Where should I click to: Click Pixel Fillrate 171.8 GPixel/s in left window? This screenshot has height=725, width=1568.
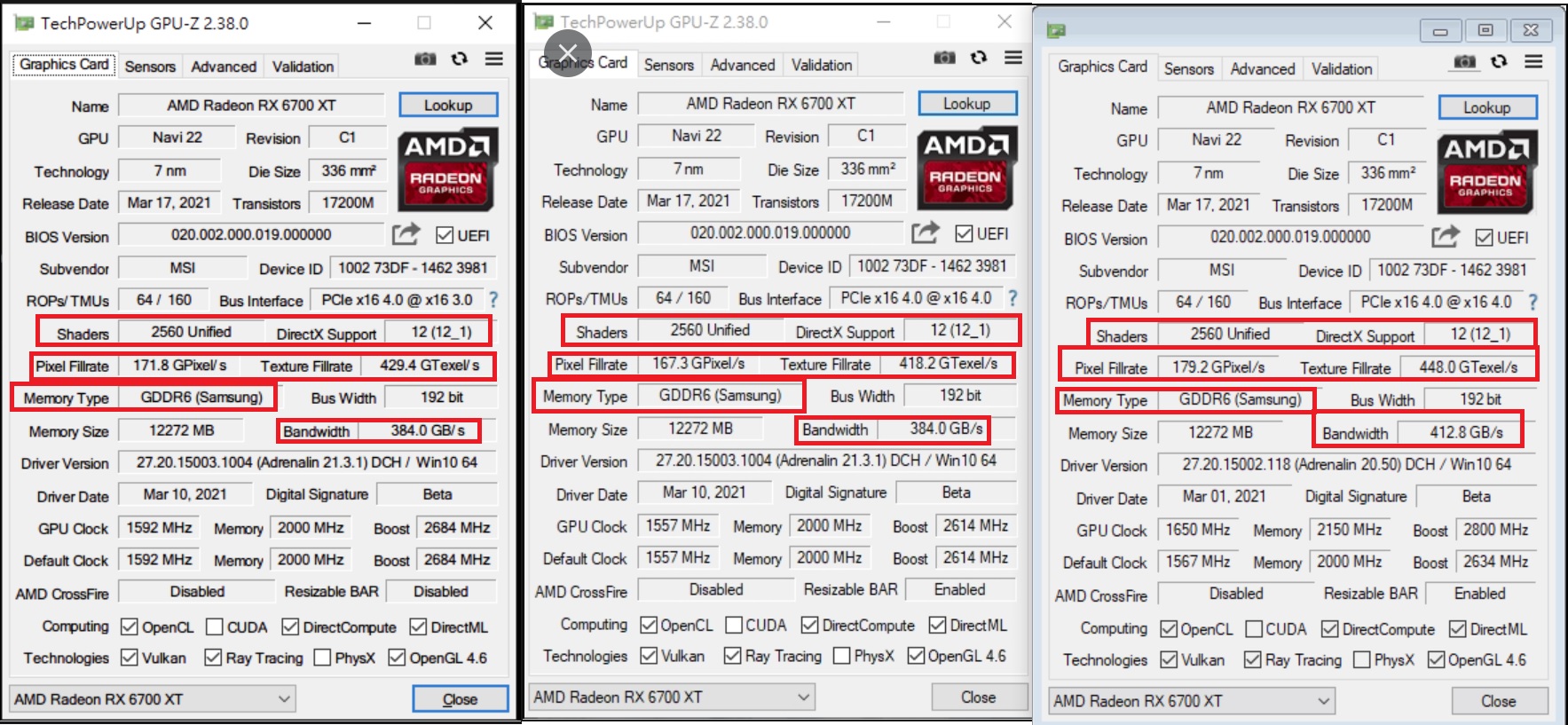pyautogui.click(x=180, y=365)
